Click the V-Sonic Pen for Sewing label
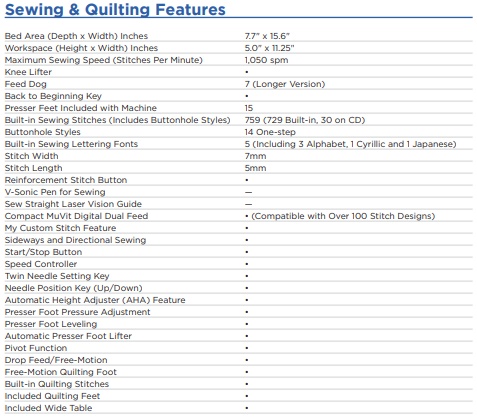Image resolution: width=477 pixels, height=420 pixels. [x=55, y=192]
